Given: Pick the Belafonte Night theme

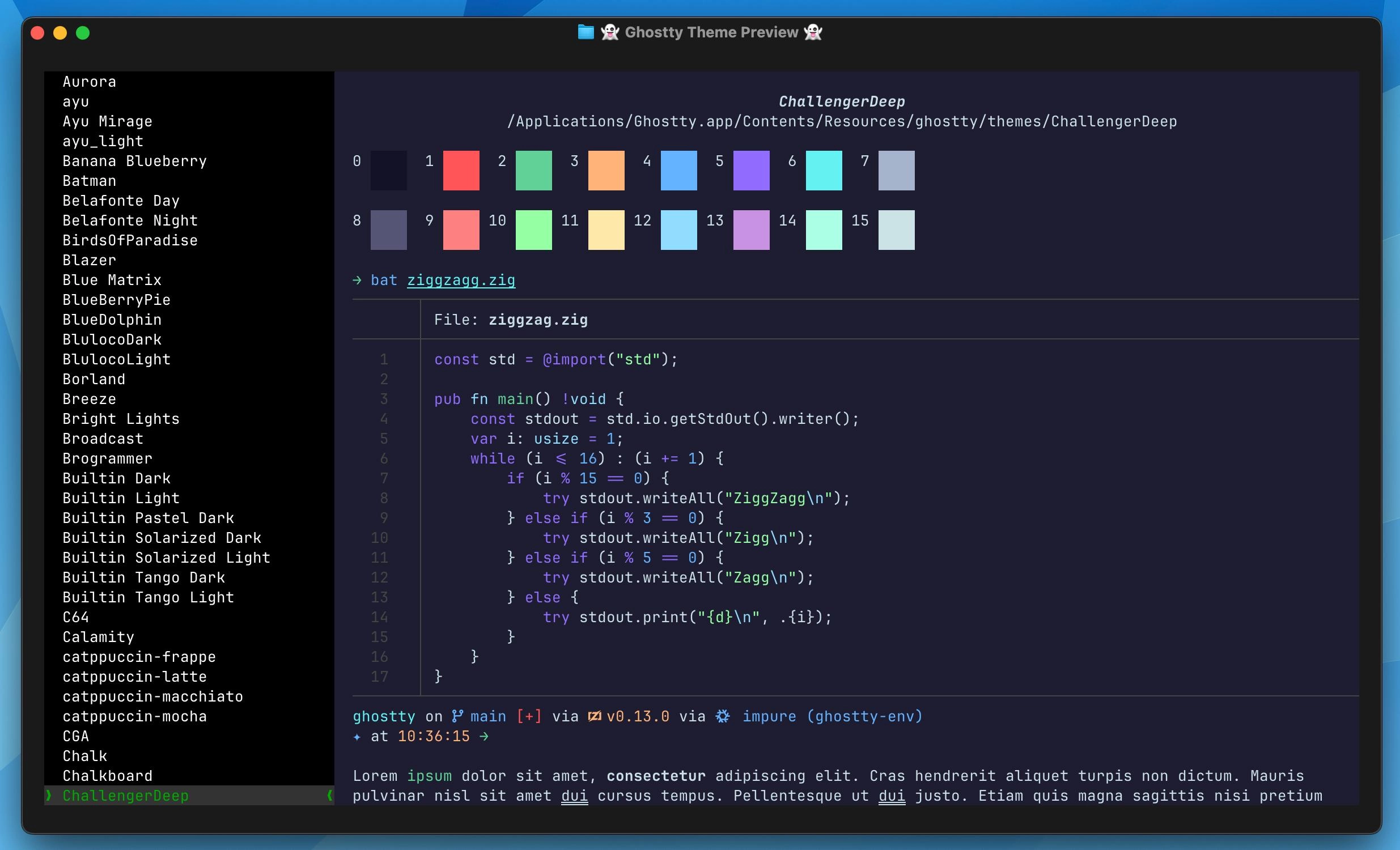Looking at the screenshot, I should [130, 220].
